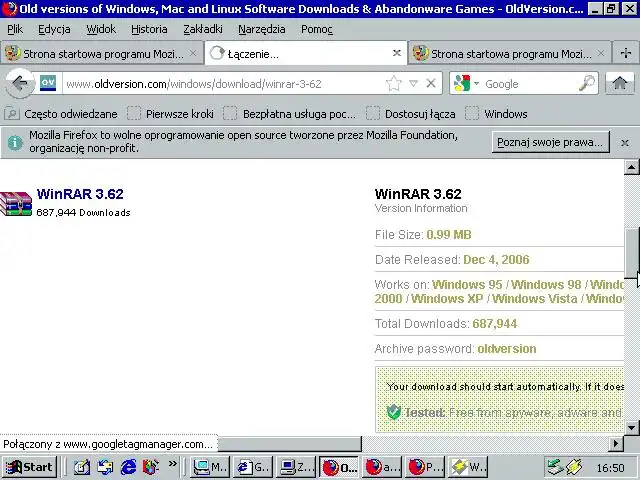This screenshot has height=480, width=640.
Task: Open the Windows Start menu
Action: click(x=29, y=467)
